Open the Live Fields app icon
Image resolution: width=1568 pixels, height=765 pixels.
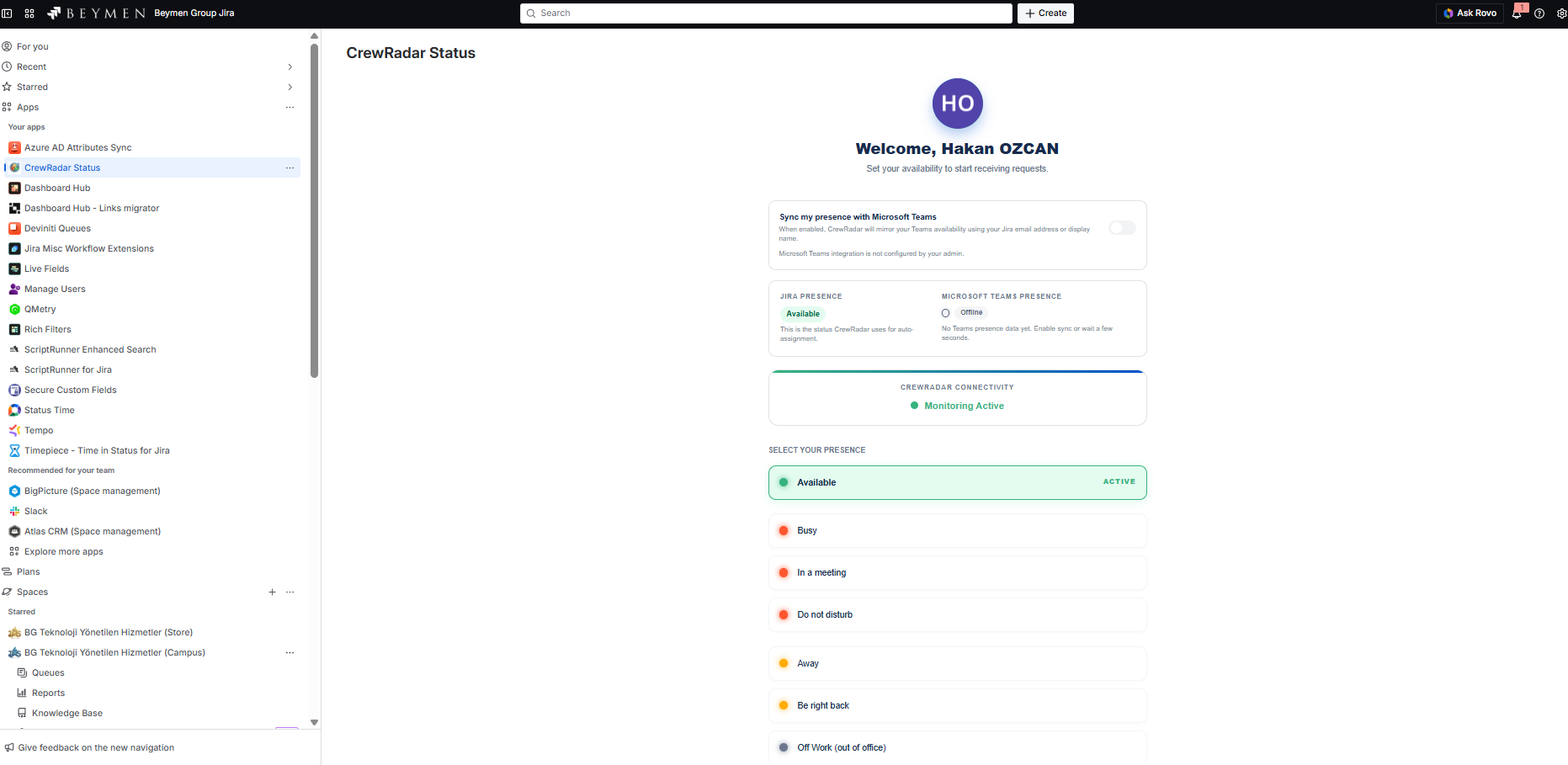[14, 268]
